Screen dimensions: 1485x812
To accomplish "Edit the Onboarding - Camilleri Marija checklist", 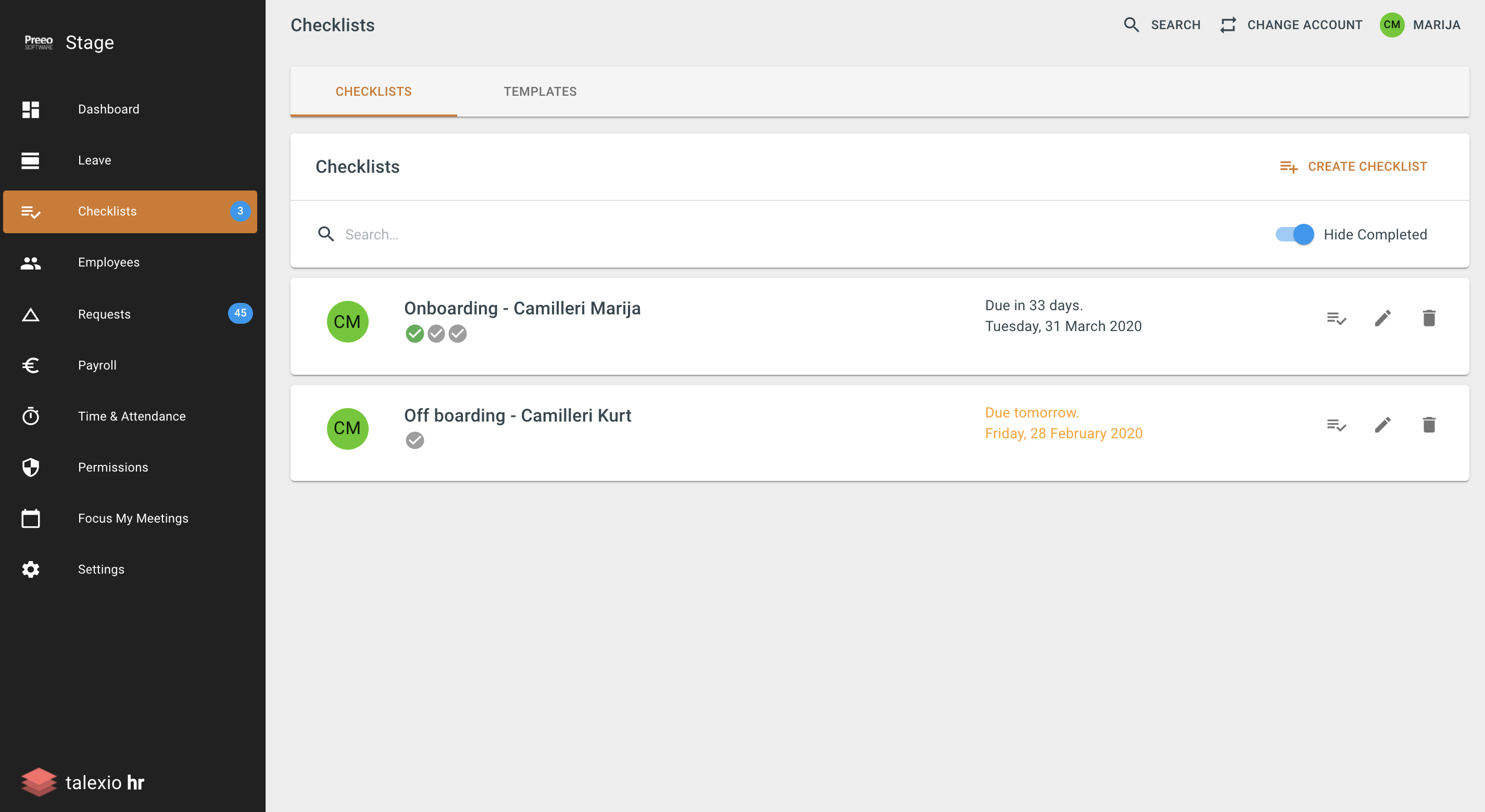I will tap(1382, 318).
